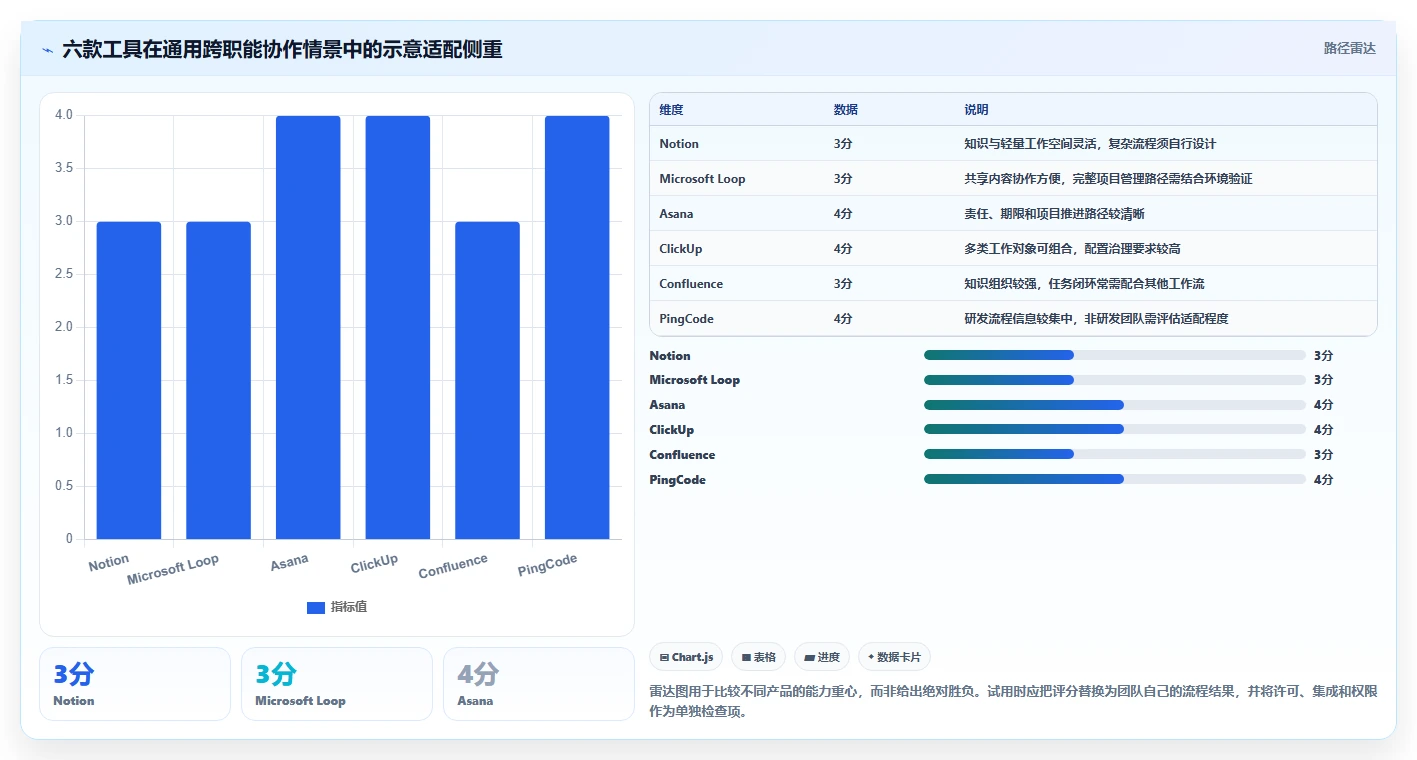The height and width of the screenshot is (760, 1417).
Task: Click the PingCode cell in the table
Action: coord(686,319)
